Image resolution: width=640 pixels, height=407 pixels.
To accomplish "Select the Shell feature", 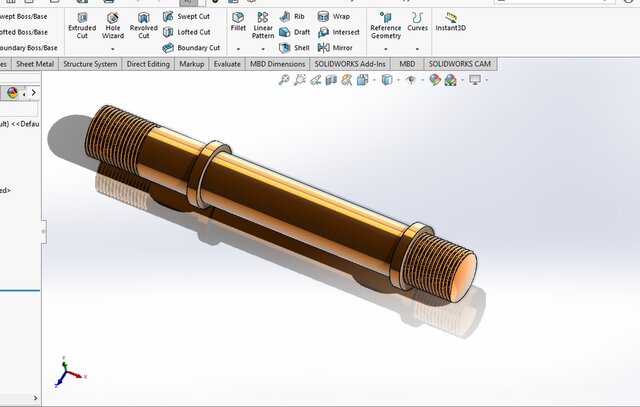I will [294, 48].
